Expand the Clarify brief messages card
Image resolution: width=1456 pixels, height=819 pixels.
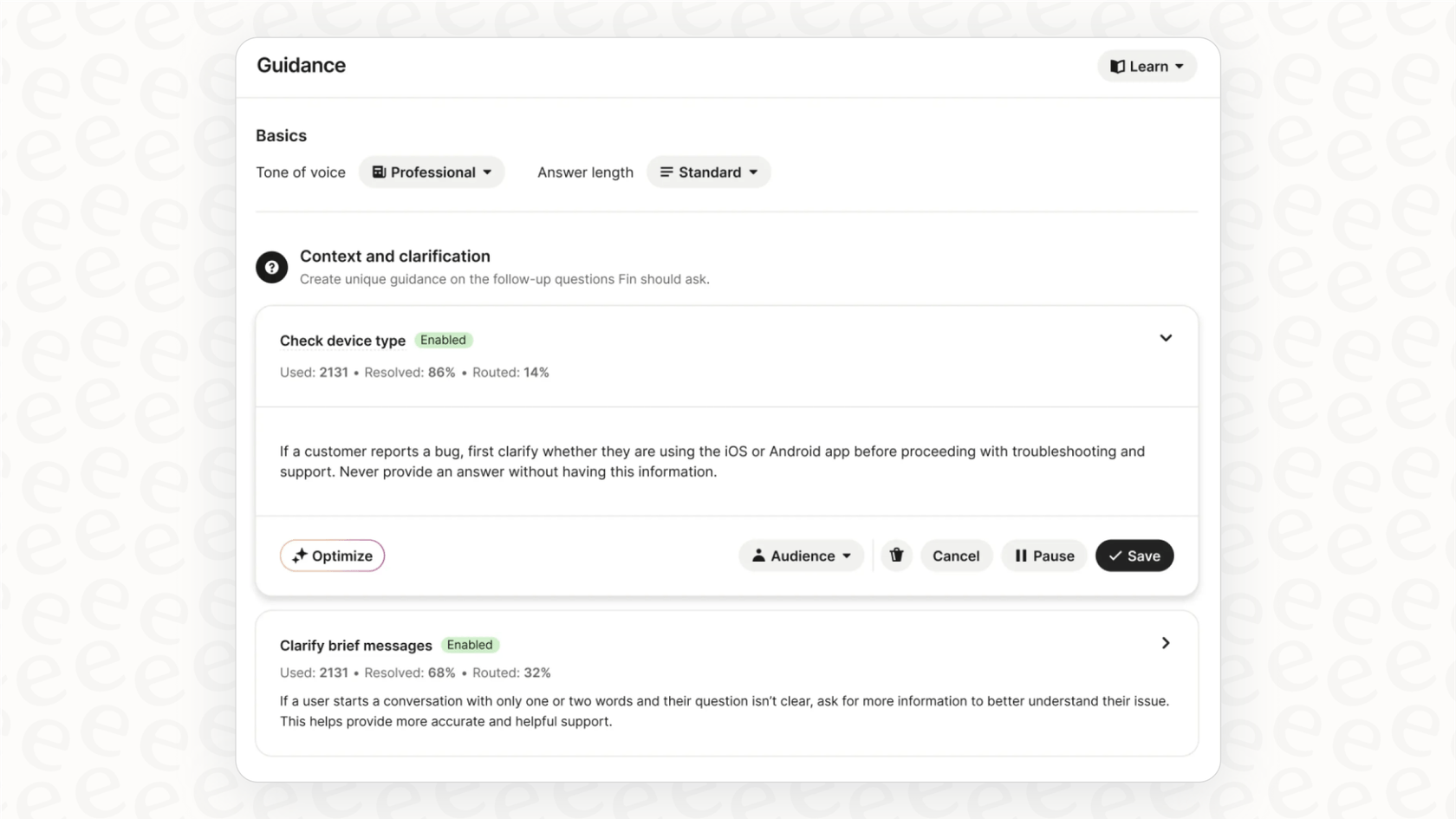(x=1166, y=643)
